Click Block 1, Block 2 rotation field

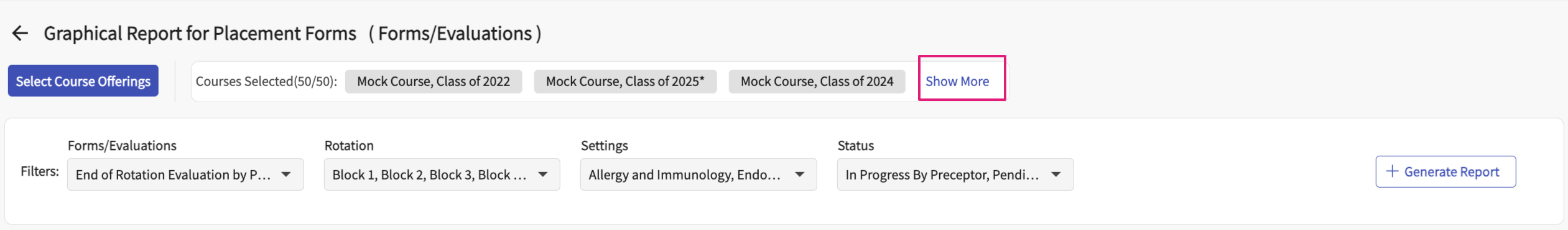pyautogui.click(x=442, y=175)
